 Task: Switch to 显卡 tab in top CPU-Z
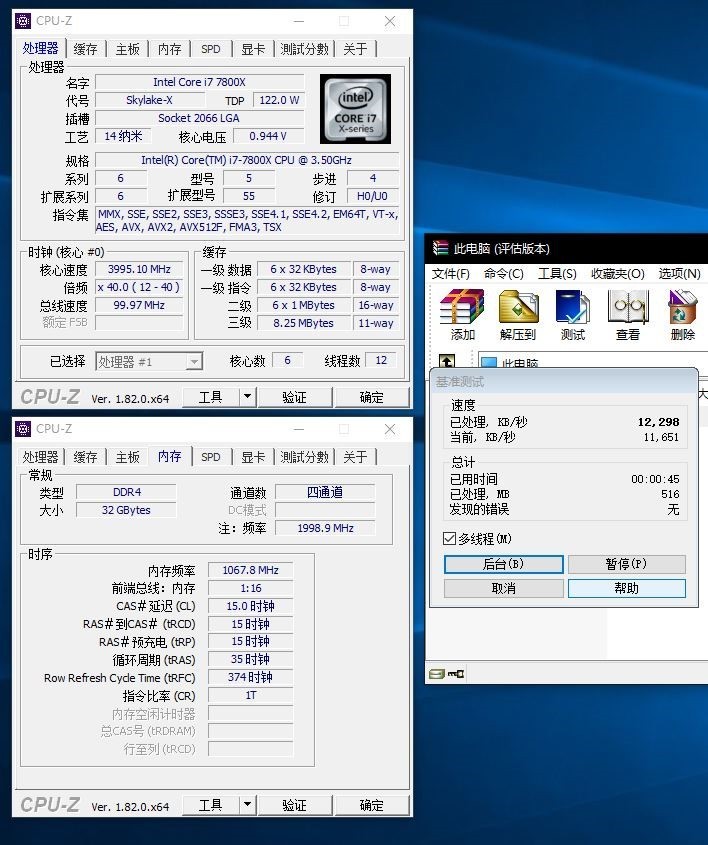point(253,49)
